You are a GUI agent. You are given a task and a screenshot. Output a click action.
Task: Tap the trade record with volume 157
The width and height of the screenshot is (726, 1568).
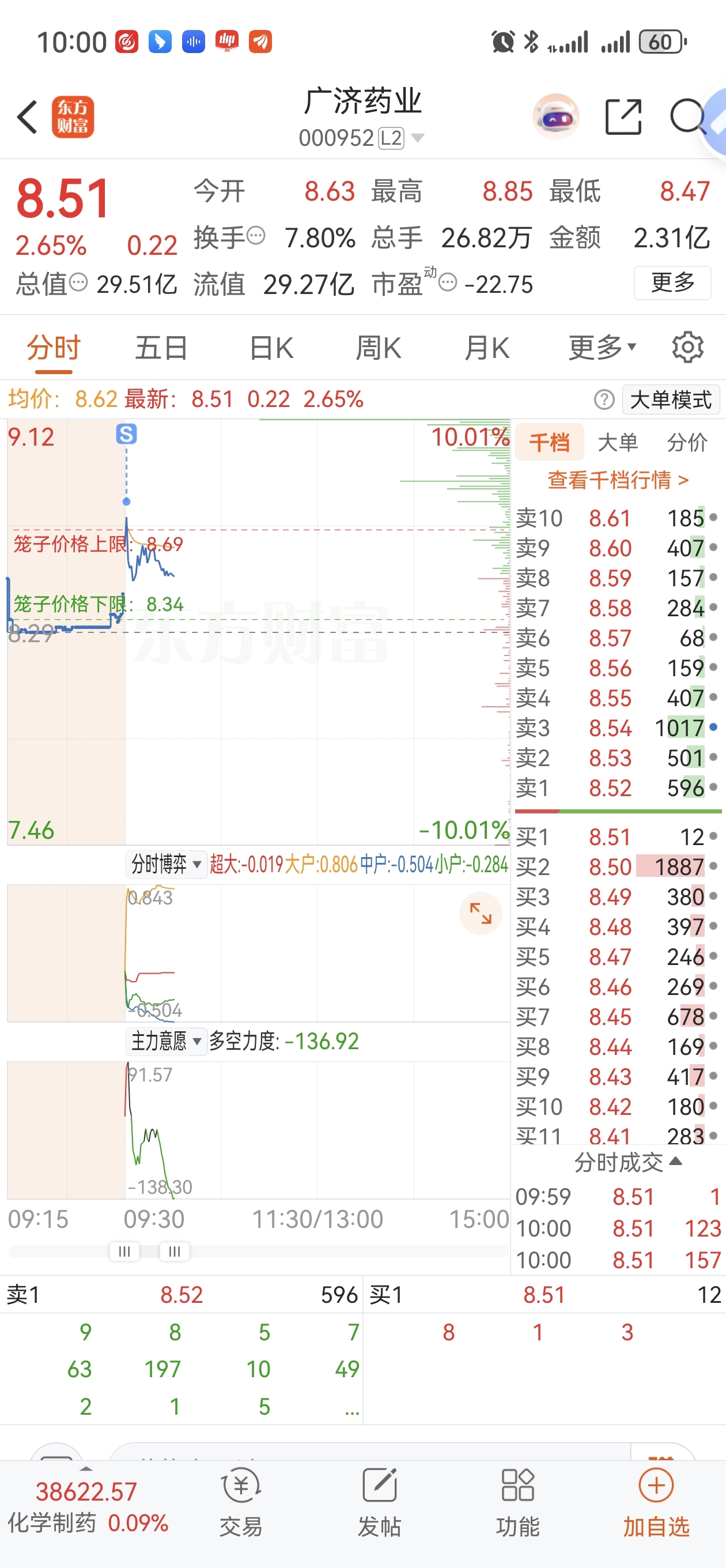pos(618,1260)
